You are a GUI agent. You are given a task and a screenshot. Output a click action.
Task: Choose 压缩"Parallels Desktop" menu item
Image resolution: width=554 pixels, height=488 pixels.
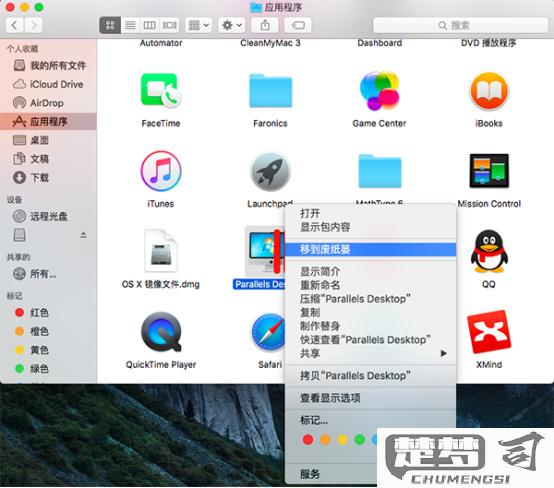(370, 299)
